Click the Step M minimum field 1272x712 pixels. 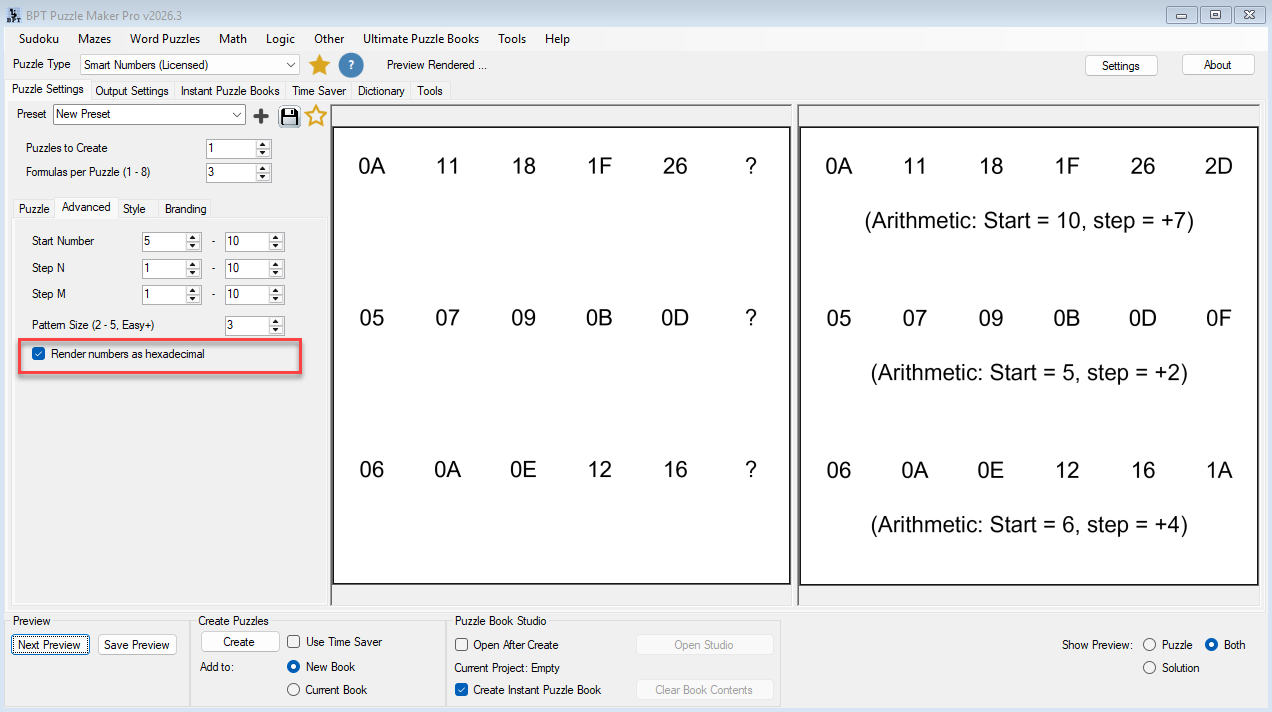pos(165,295)
